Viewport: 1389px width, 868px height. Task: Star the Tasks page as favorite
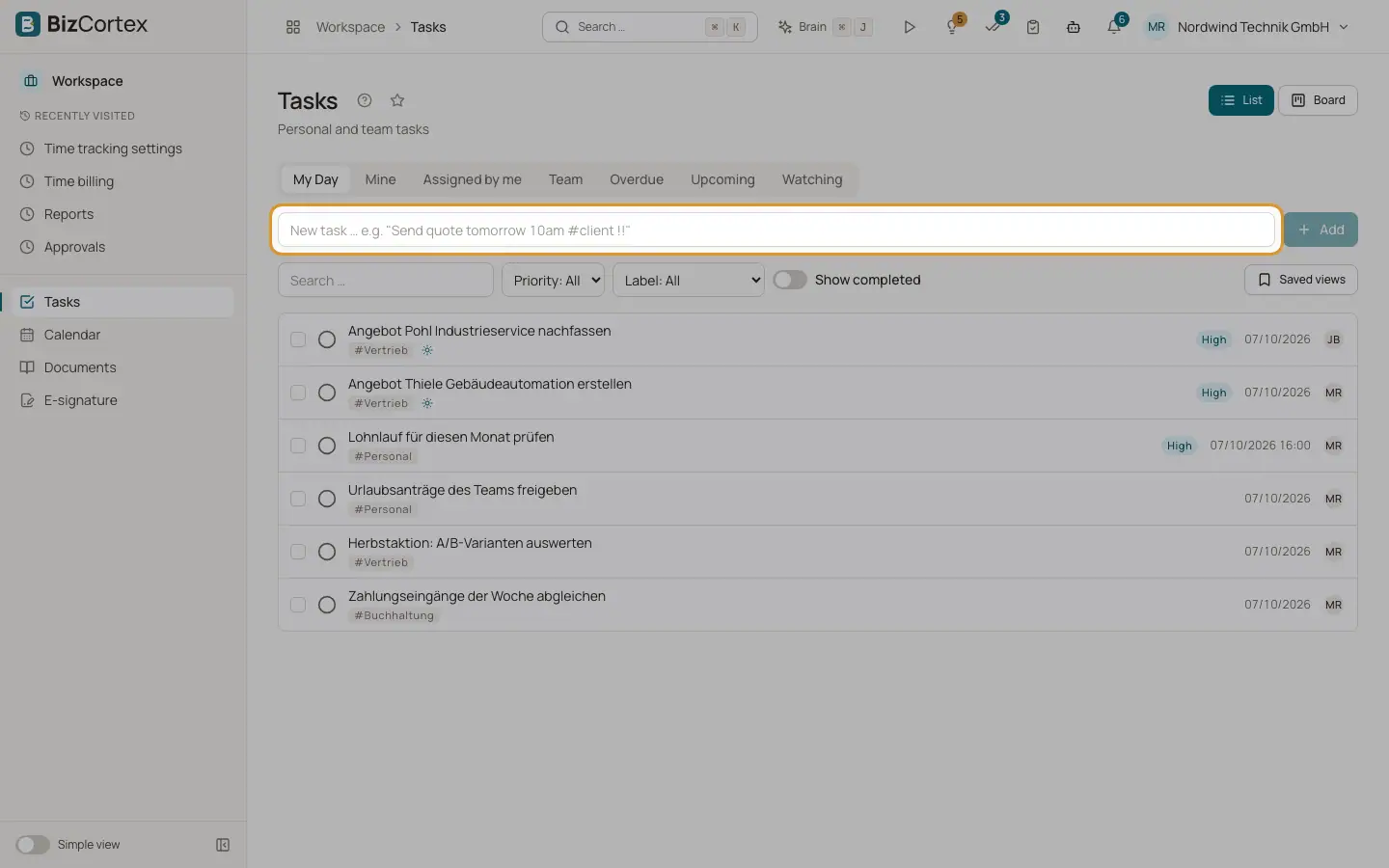coord(397,100)
